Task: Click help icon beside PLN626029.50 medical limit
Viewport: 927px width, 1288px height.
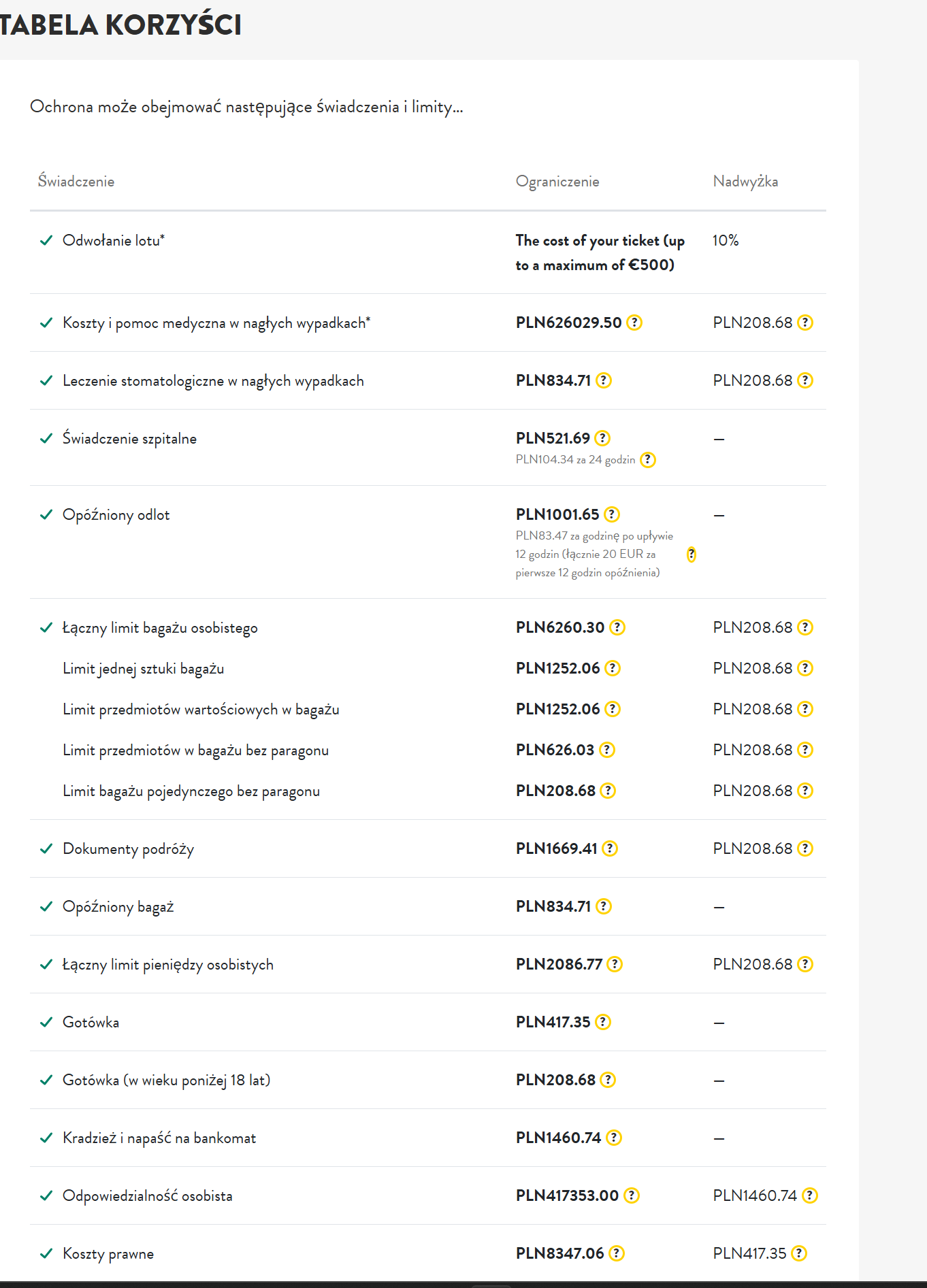Action: point(634,323)
